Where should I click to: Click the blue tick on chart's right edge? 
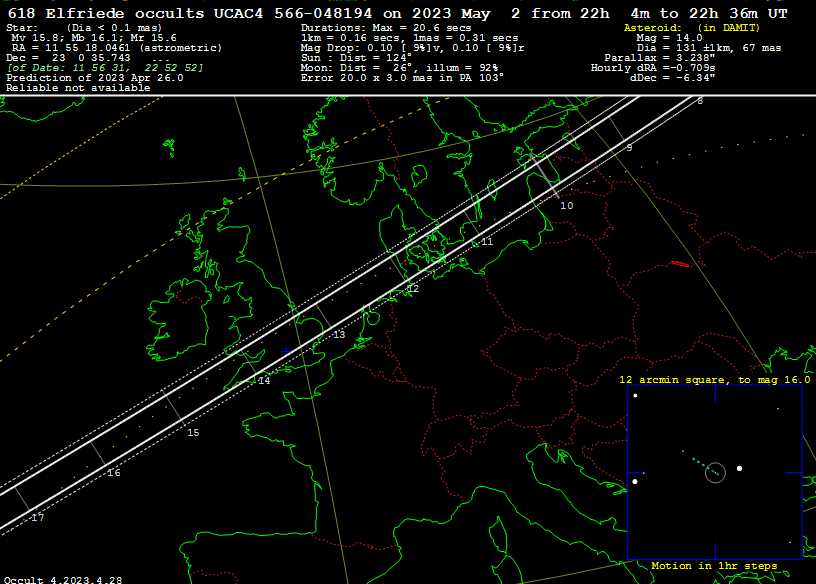click(x=794, y=472)
